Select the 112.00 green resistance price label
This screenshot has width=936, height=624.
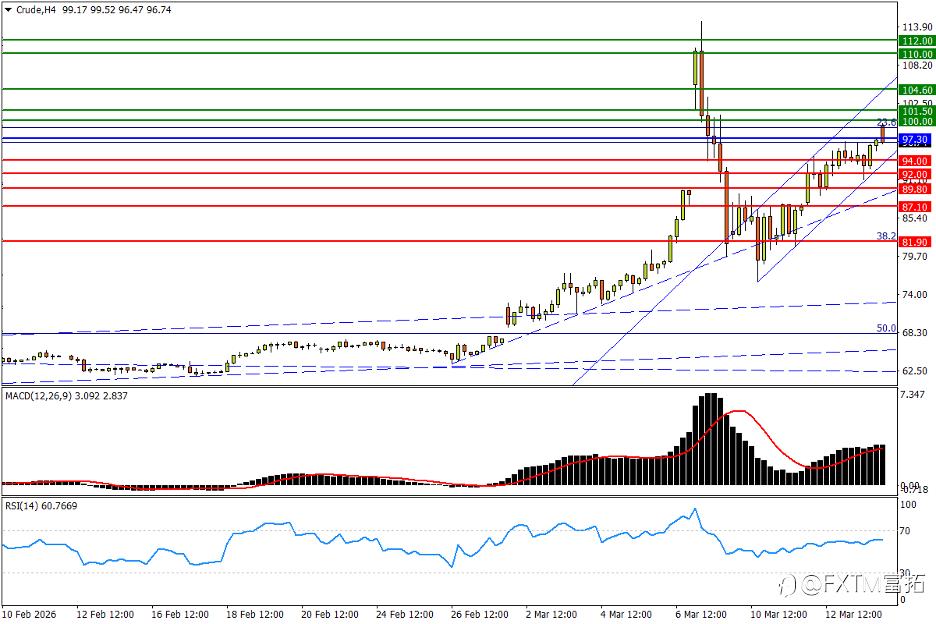coord(916,41)
